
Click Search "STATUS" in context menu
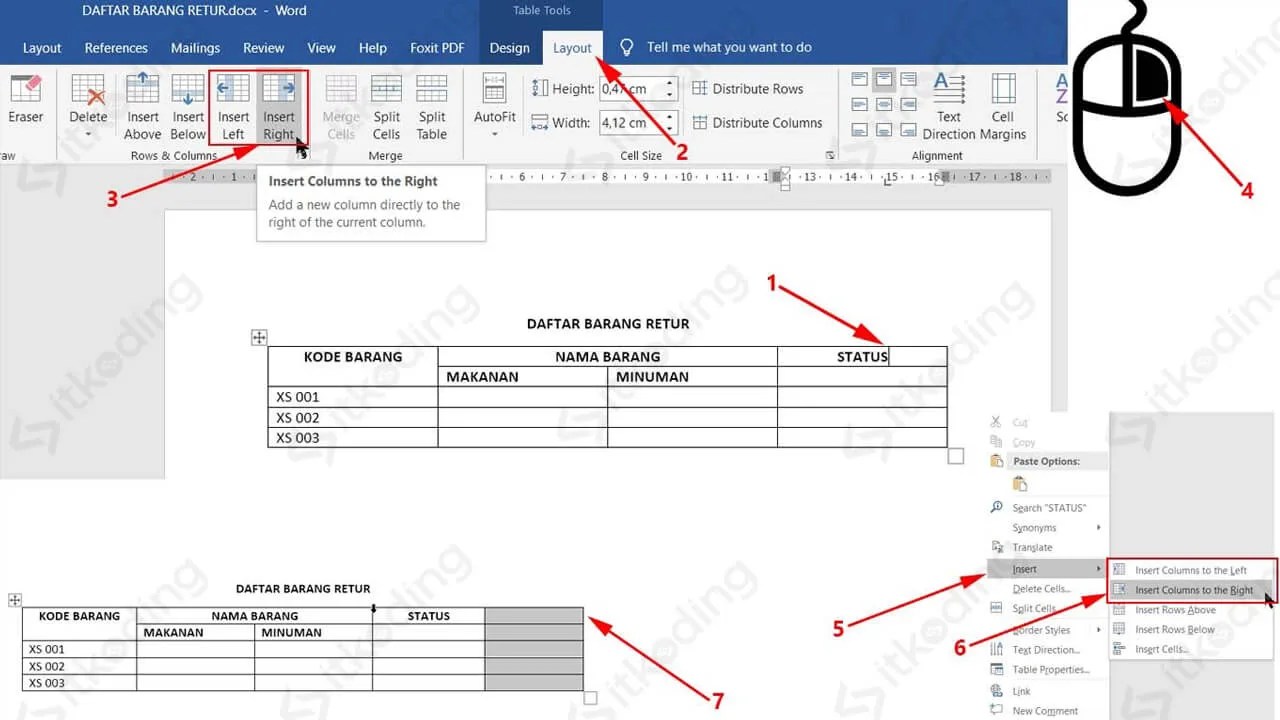click(1046, 508)
